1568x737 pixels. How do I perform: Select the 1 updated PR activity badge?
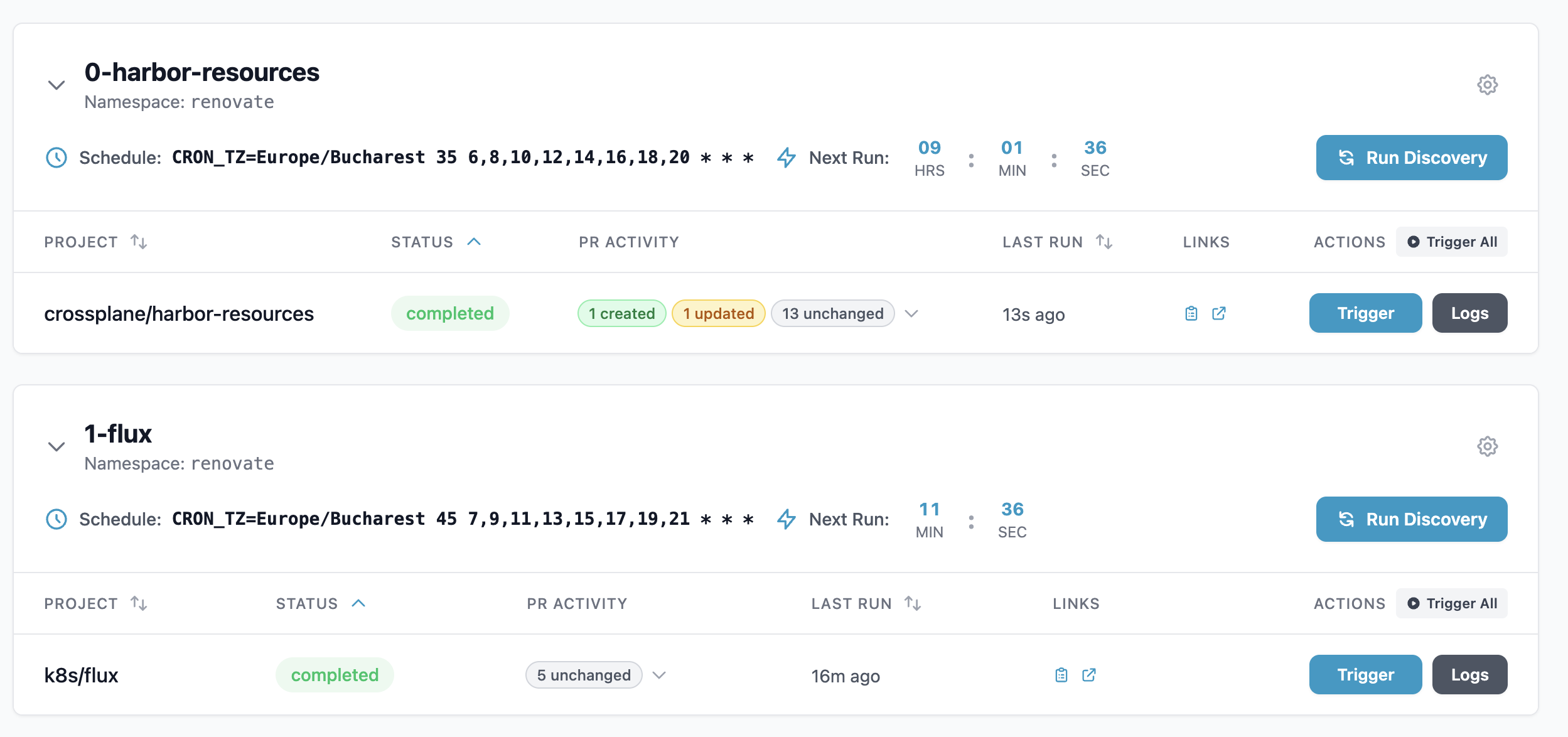click(718, 313)
